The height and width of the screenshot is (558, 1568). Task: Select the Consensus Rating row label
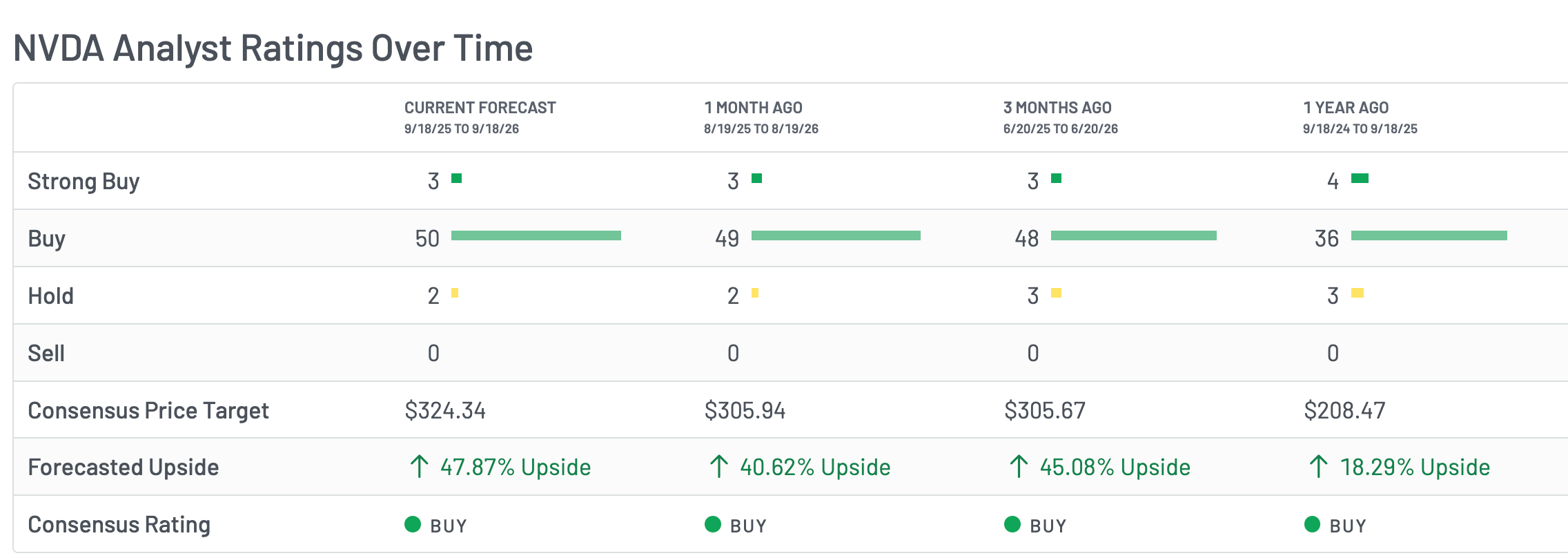(119, 525)
